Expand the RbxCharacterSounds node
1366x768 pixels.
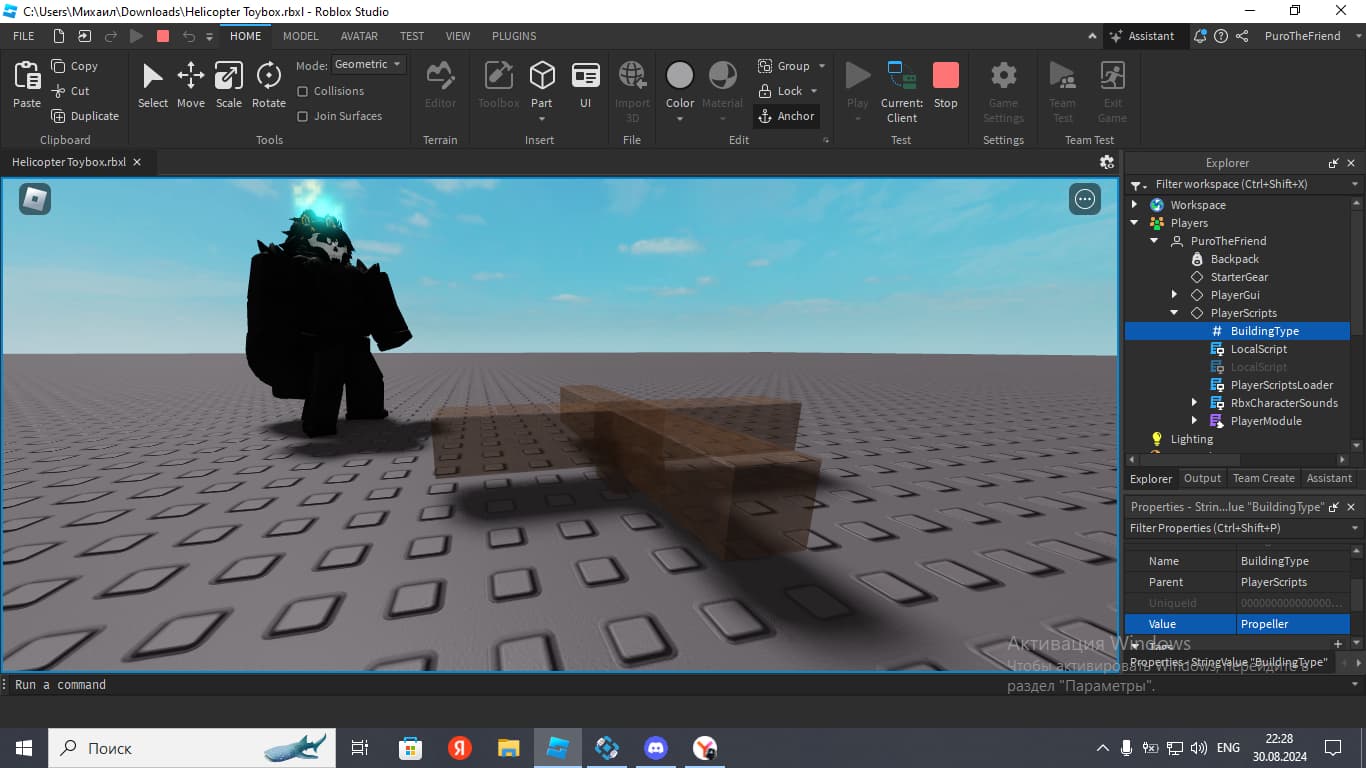[1194, 403]
